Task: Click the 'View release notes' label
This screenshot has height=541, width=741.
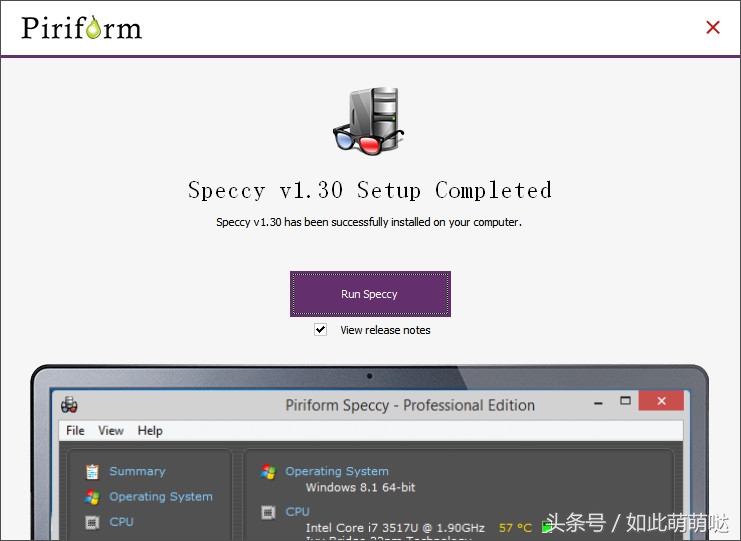Action: pos(385,330)
